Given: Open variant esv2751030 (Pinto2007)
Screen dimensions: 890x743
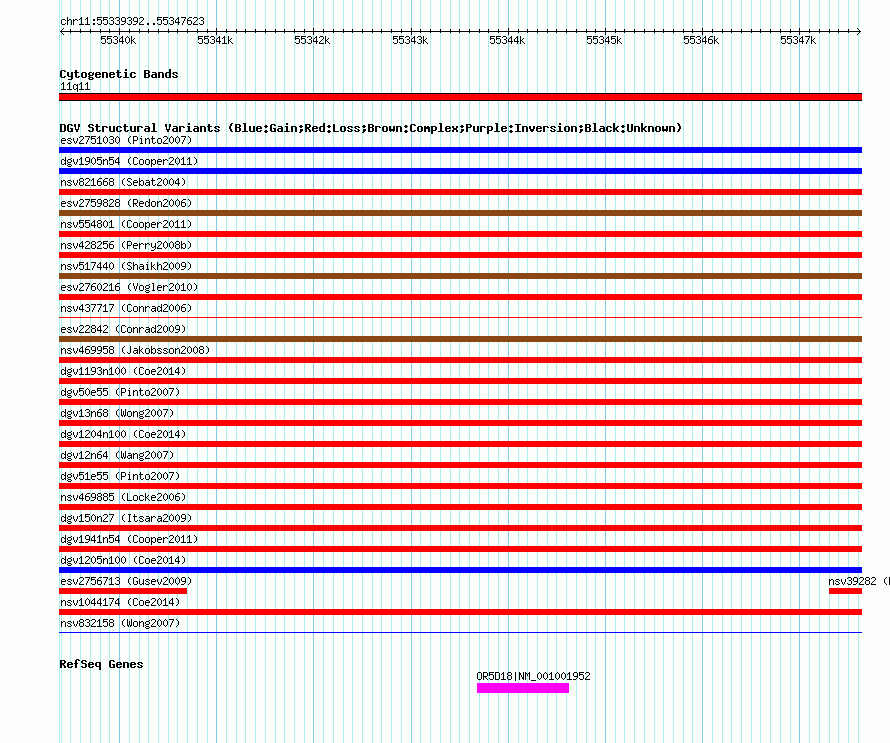Looking at the screenshot, I should [126, 140].
